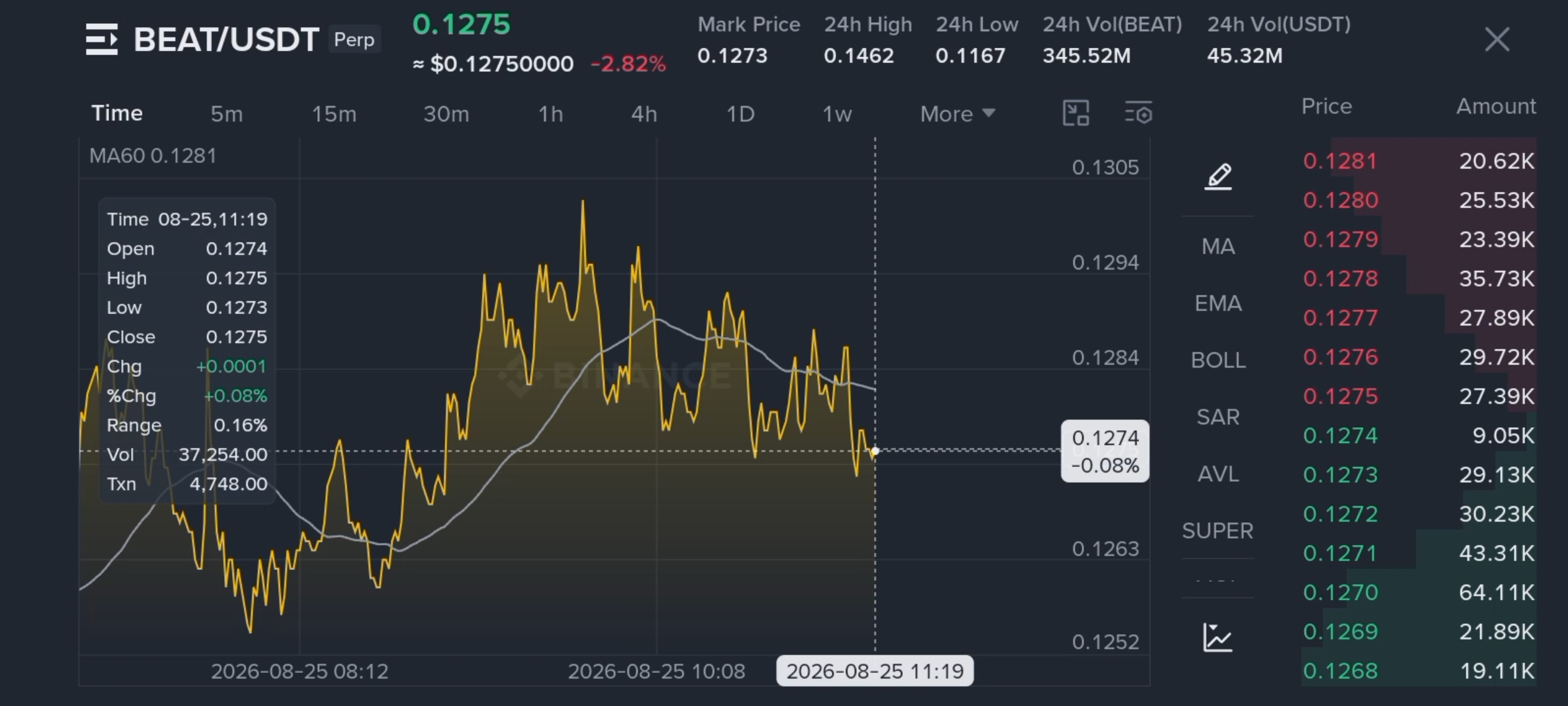Open chart settings icon
The height and width of the screenshot is (706, 1568).
[x=1138, y=113]
